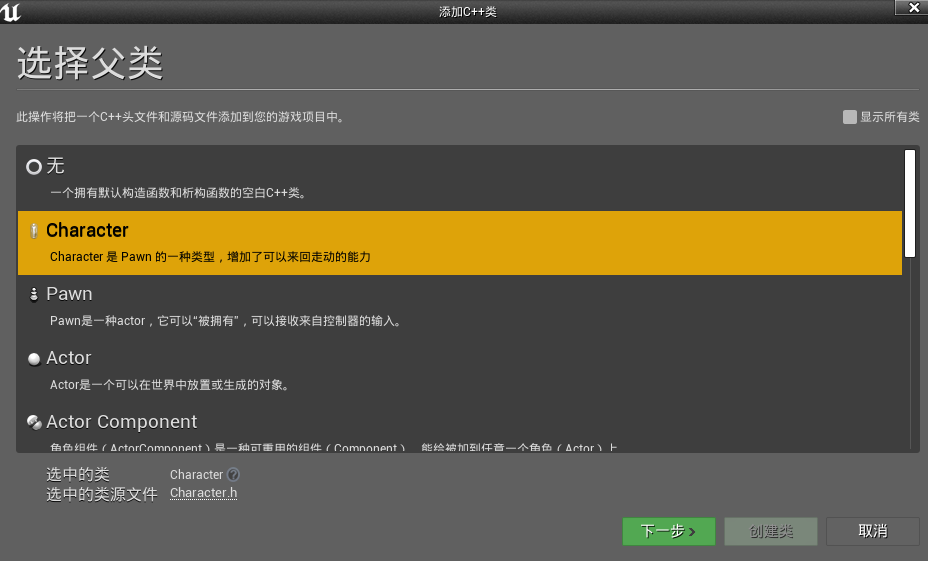Click the 显示所有类 label text
This screenshot has height=561, width=928.
(890, 117)
